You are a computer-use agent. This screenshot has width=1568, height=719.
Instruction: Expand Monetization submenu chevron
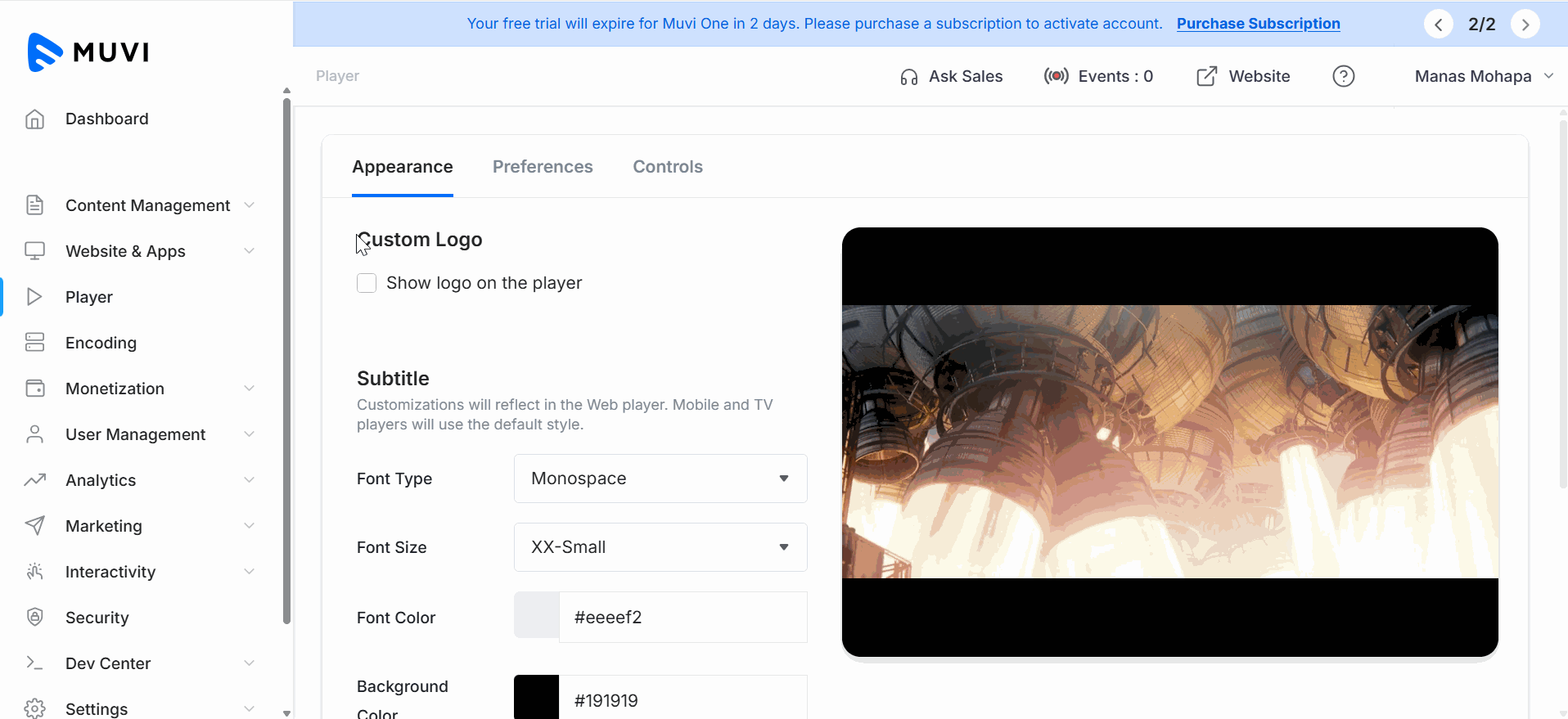tap(249, 389)
